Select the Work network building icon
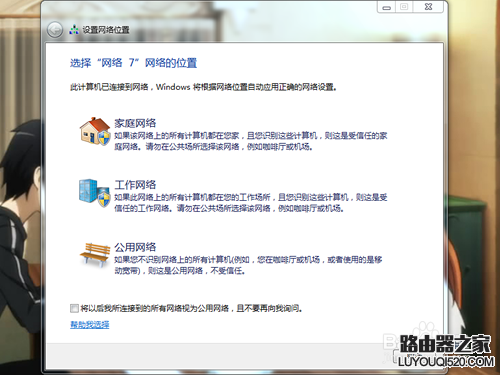The width and height of the screenshot is (500, 375). [x=95, y=192]
